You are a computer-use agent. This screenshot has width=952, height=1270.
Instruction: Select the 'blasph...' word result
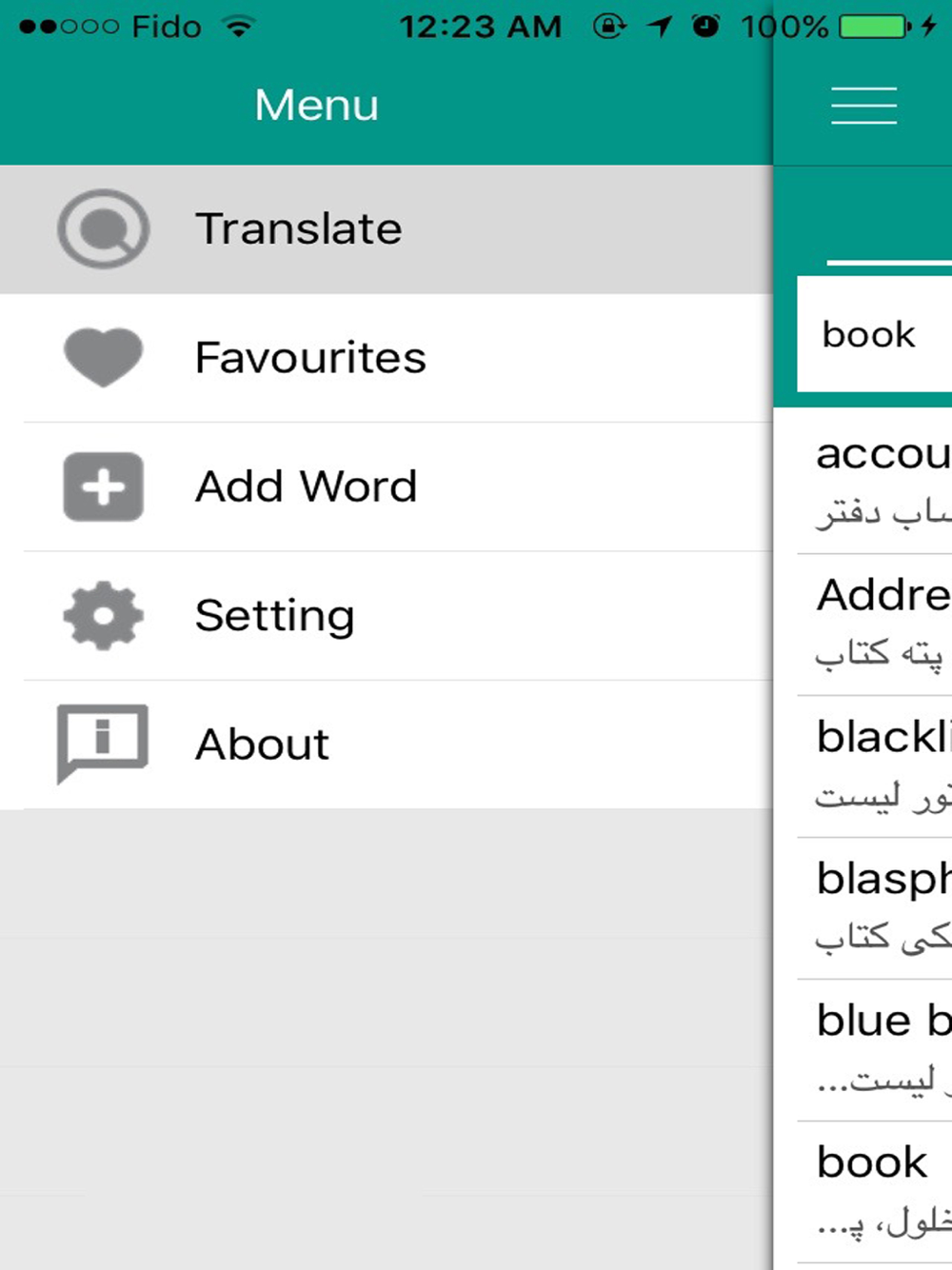tap(874, 908)
